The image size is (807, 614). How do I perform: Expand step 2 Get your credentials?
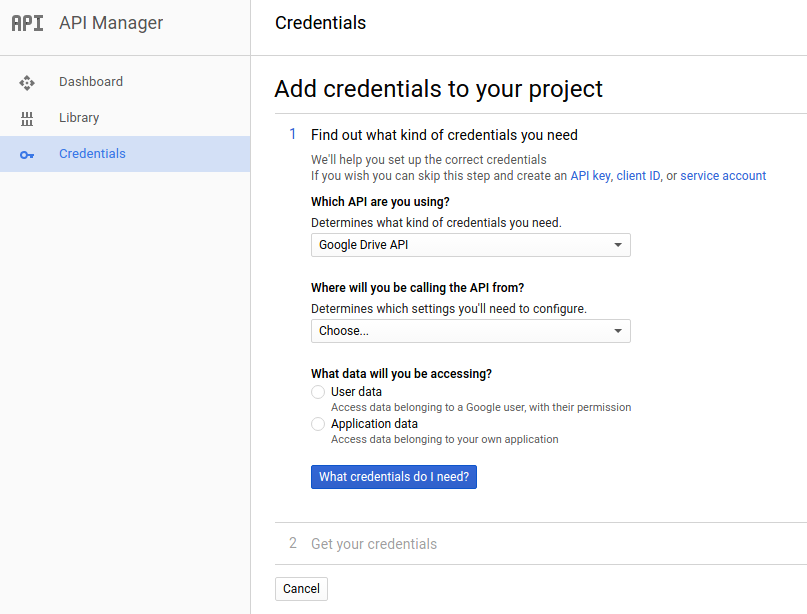[374, 544]
